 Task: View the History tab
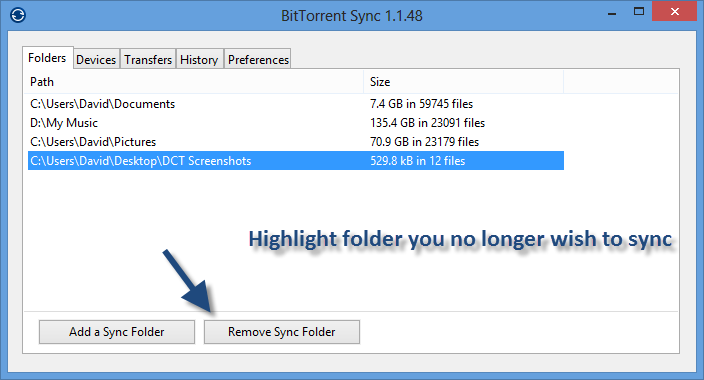[x=199, y=59]
